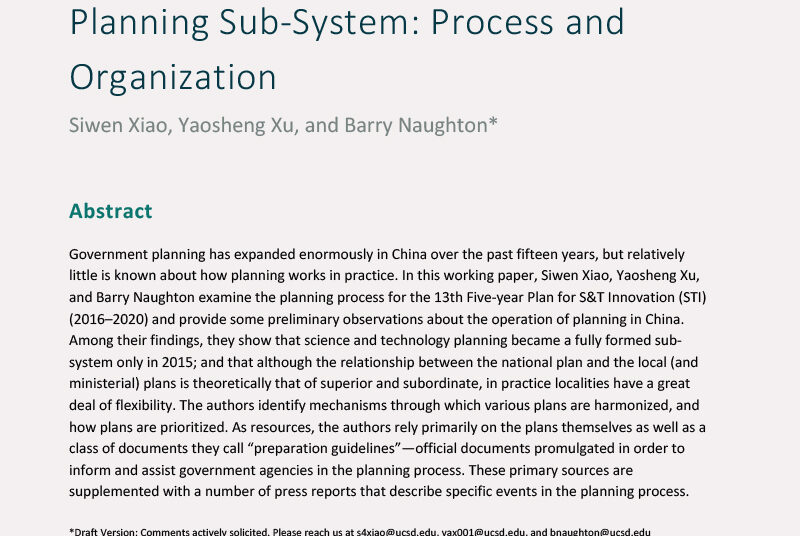800x536 pixels.
Task: Click the word "Organization" in the title
Action: click(x=173, y=76)
